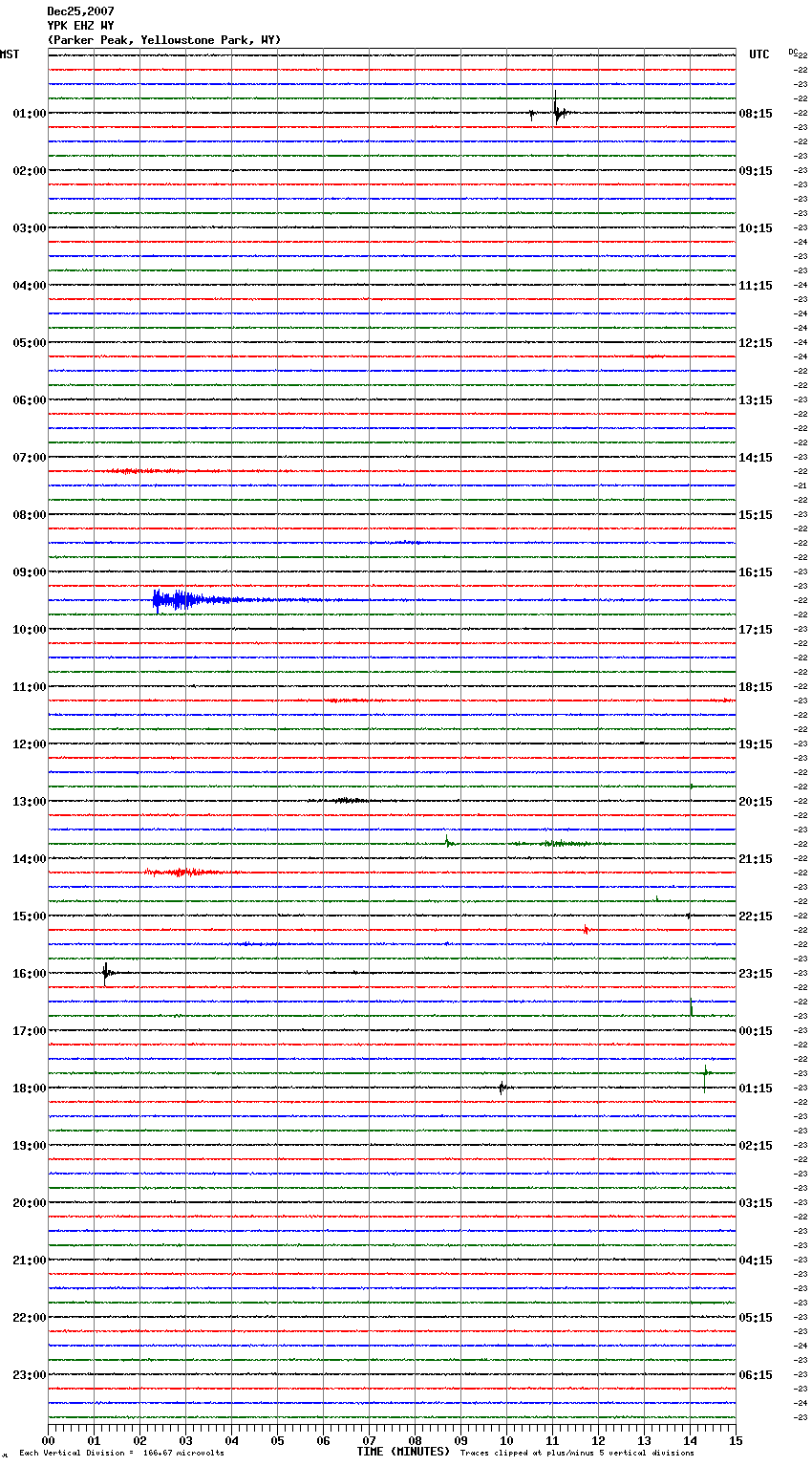Click the '00' minute tick label
Viewport: 812px width, 1466px height.
(x=48, y=1440)
